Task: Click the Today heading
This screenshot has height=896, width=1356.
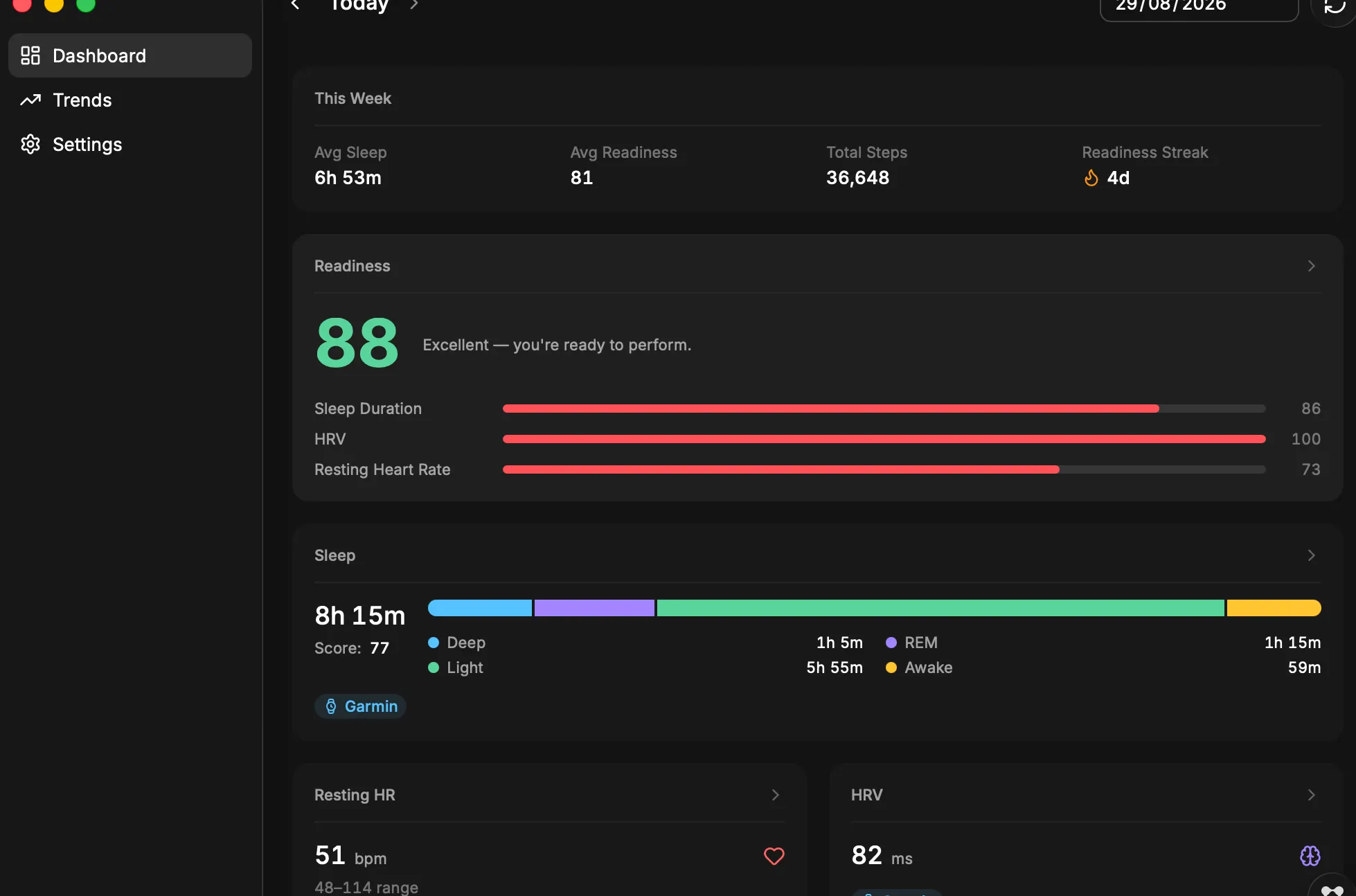Action: click(x=359, y=5)
